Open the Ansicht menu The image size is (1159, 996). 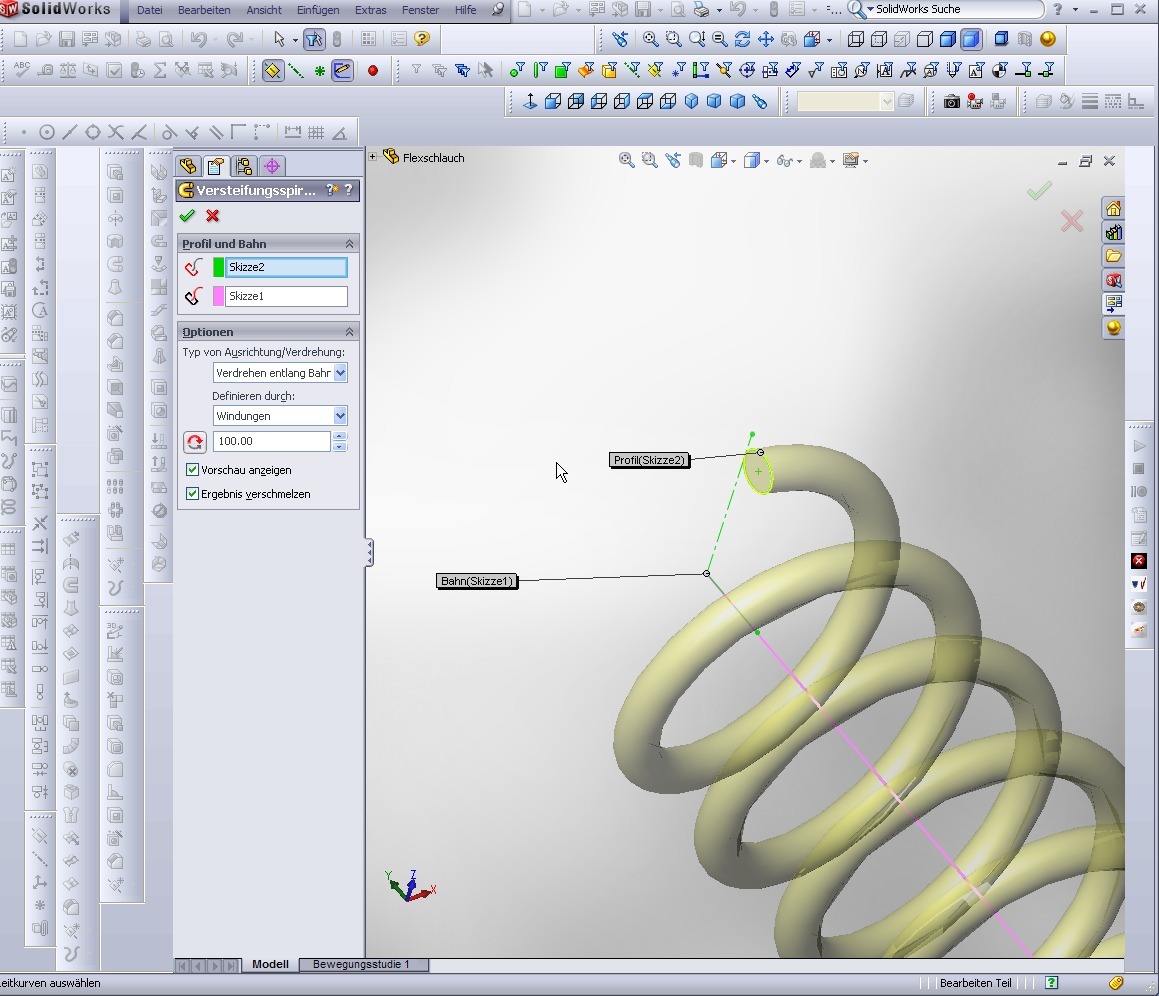tap(264, 10)
